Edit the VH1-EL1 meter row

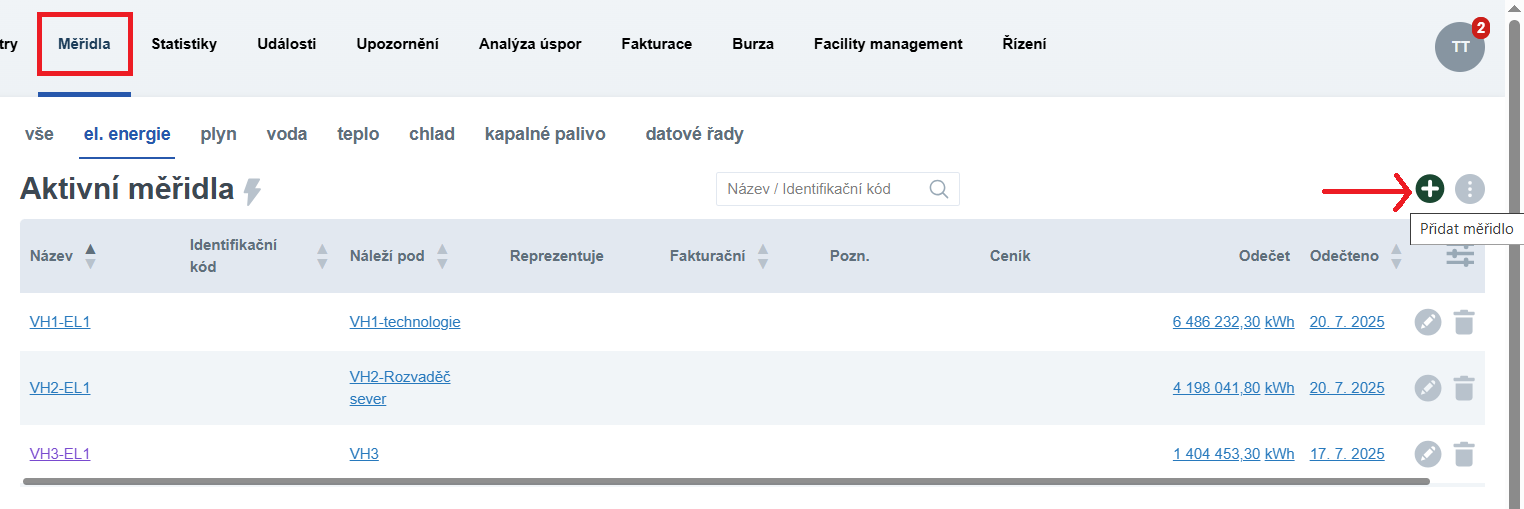(1428, 322)
